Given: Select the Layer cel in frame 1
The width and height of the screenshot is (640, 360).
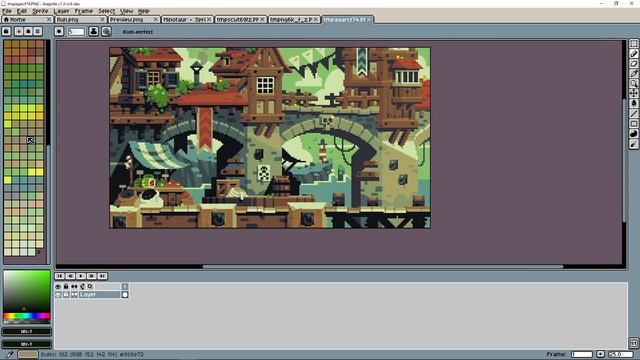Looking at the screenshot, I should point(125,295).
